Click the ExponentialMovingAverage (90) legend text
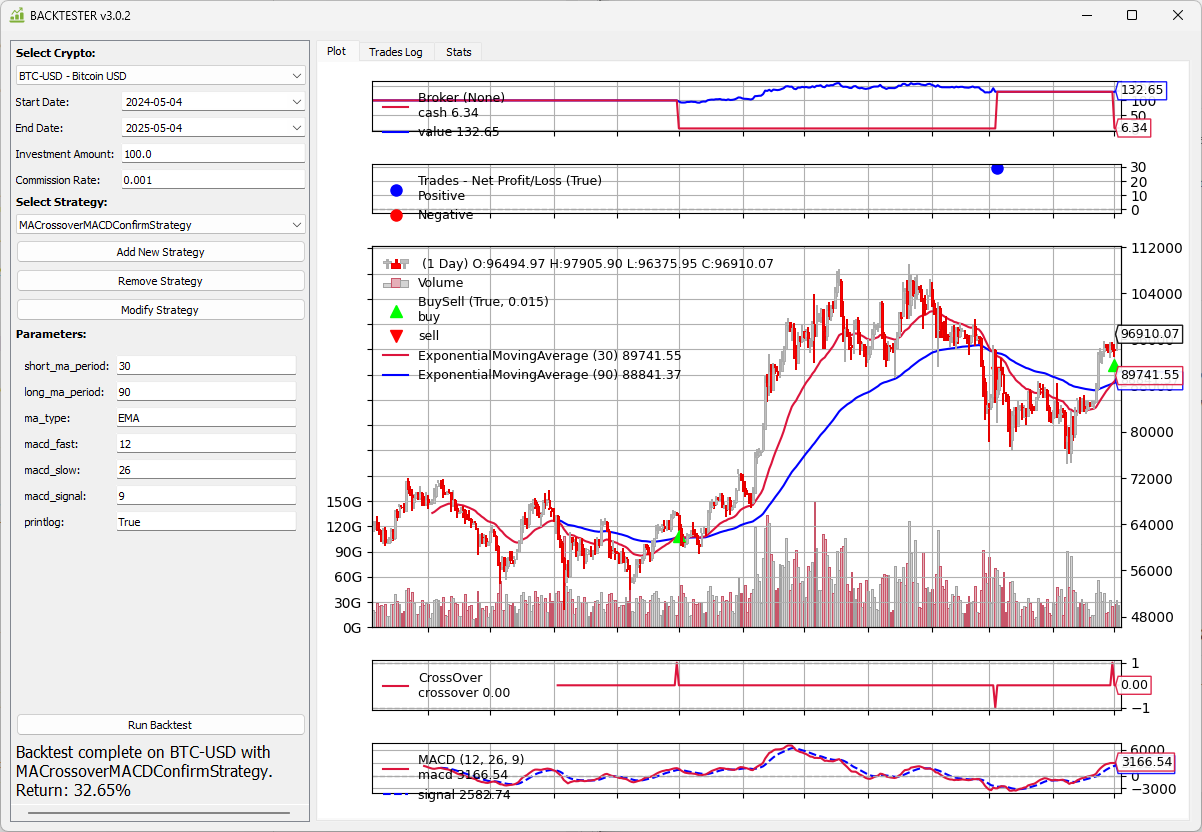 pyautogui.click(x=549, y=374)
